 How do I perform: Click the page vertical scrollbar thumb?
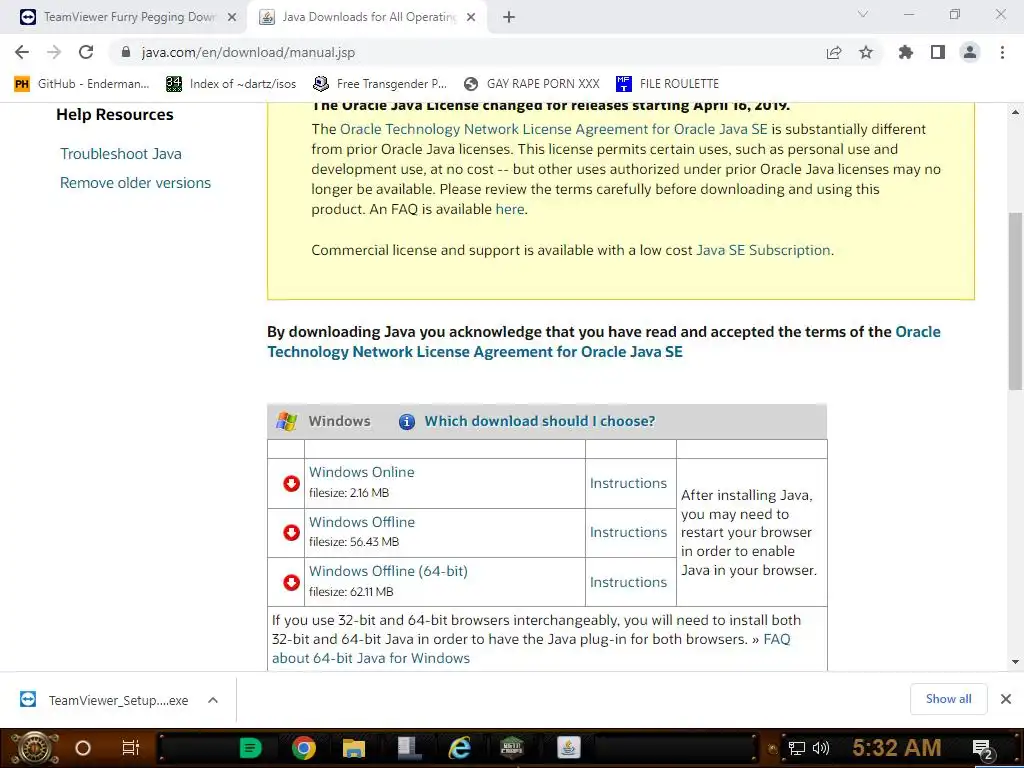point(1016,301)
